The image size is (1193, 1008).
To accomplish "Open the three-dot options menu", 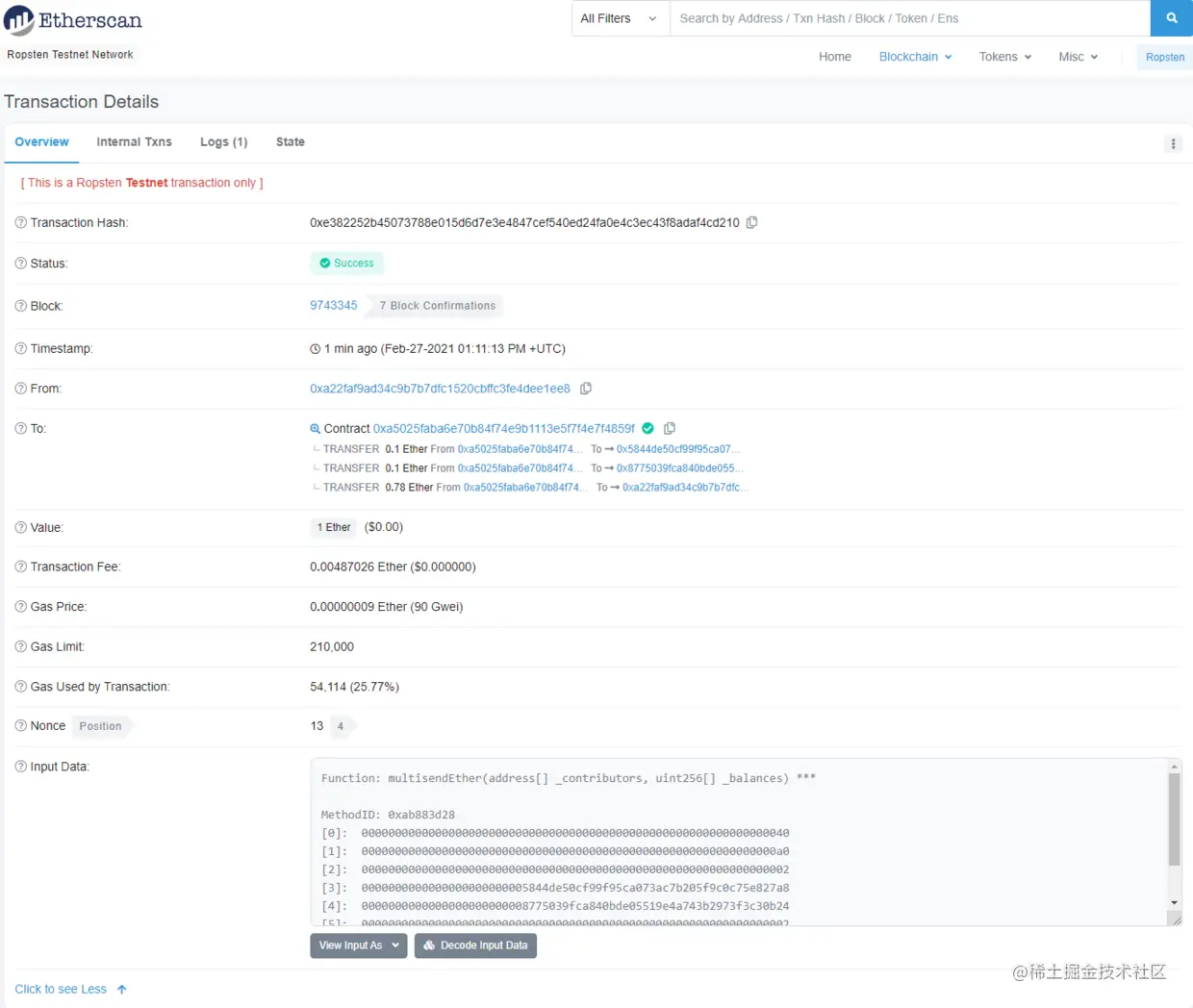I will click(1173, 143).
